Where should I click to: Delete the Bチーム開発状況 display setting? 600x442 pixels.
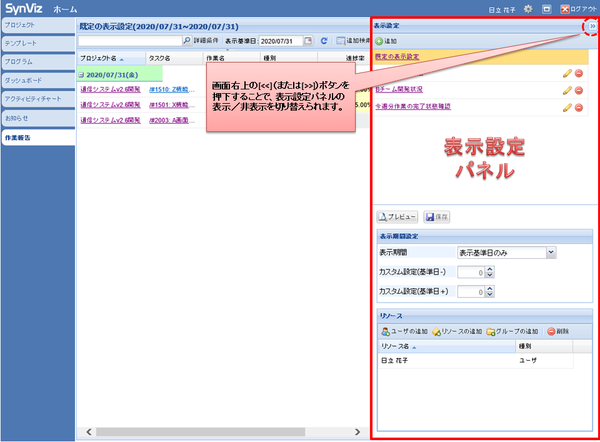579,90
